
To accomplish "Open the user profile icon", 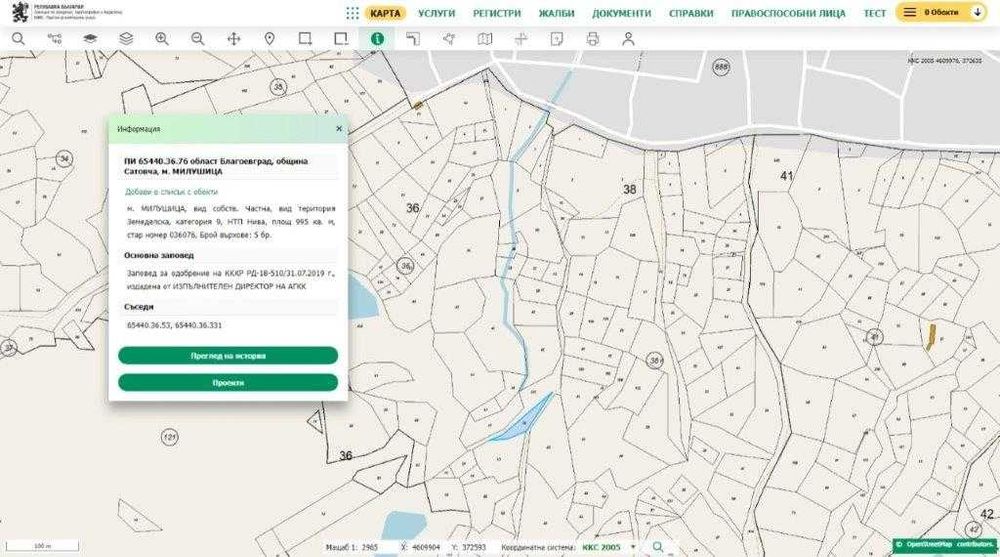I will point(628,39).
